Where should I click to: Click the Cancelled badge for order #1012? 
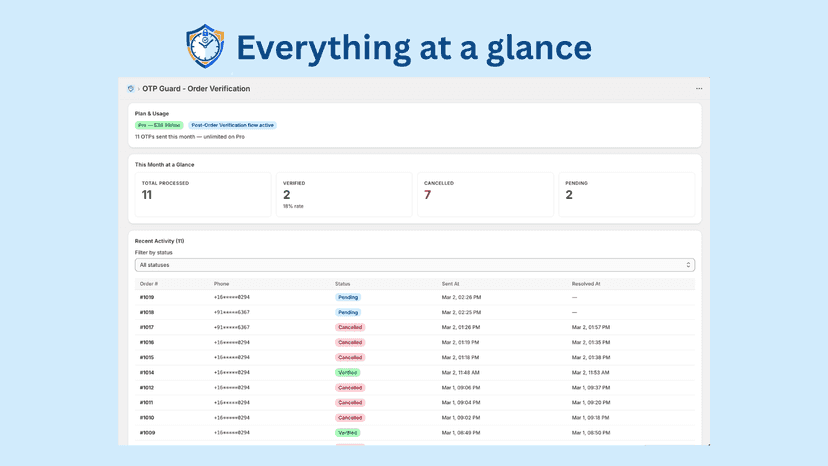pyautogui.click(x=350, y=388)
